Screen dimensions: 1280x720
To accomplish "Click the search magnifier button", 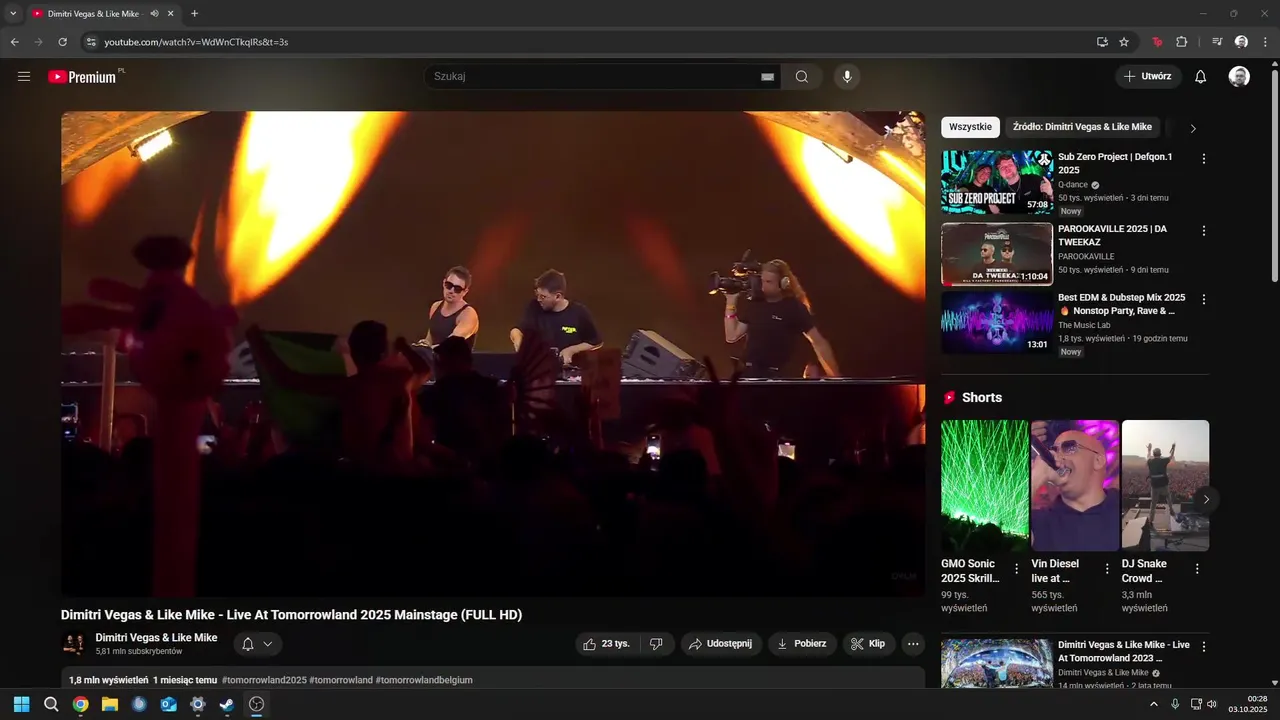I will pyautogui.click(x=802, y=77).
